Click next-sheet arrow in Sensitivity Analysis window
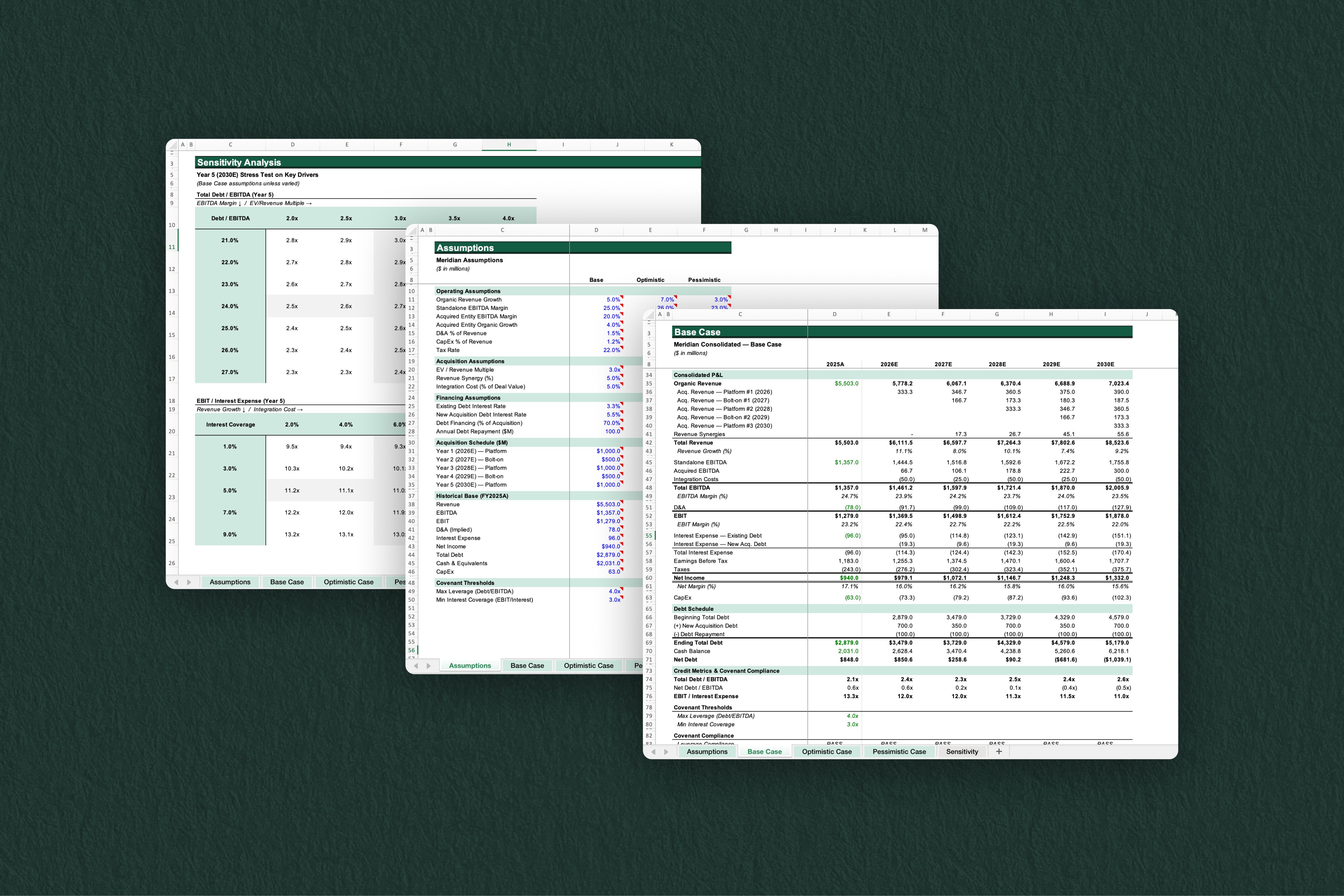This screenshot has height=896, width=1344. tap(189, 582)
